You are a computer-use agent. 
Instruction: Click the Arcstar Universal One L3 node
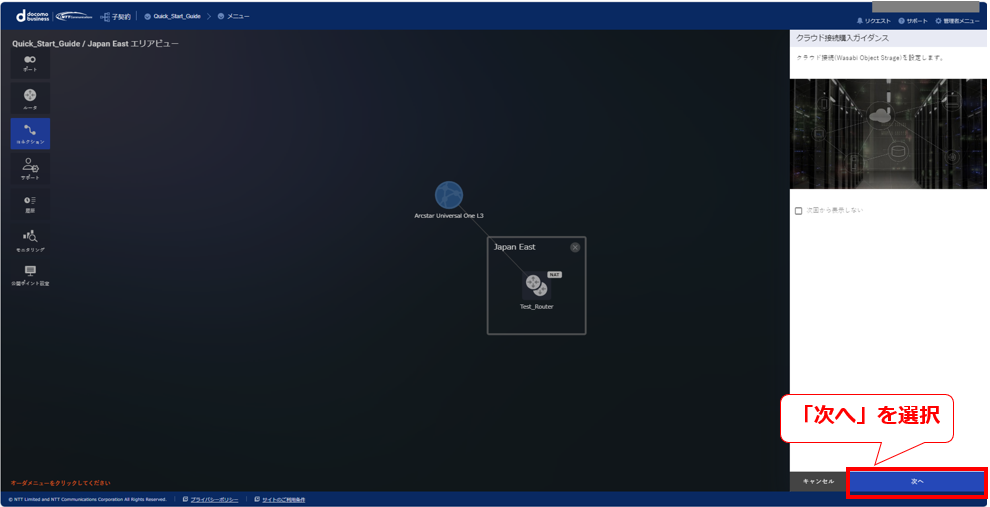449,195
